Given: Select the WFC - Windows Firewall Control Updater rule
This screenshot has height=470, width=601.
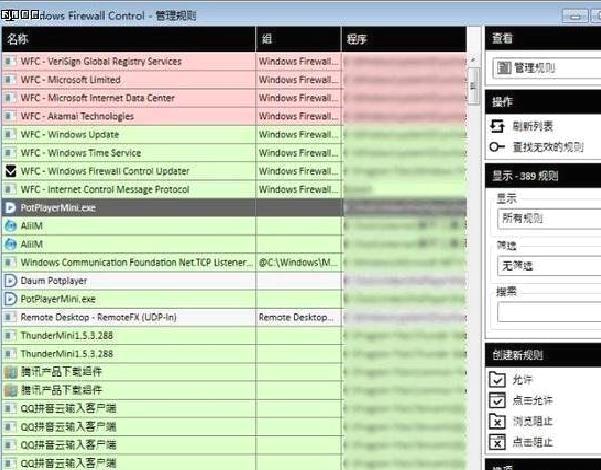Looking at the screenshot, I should (234, 171).
